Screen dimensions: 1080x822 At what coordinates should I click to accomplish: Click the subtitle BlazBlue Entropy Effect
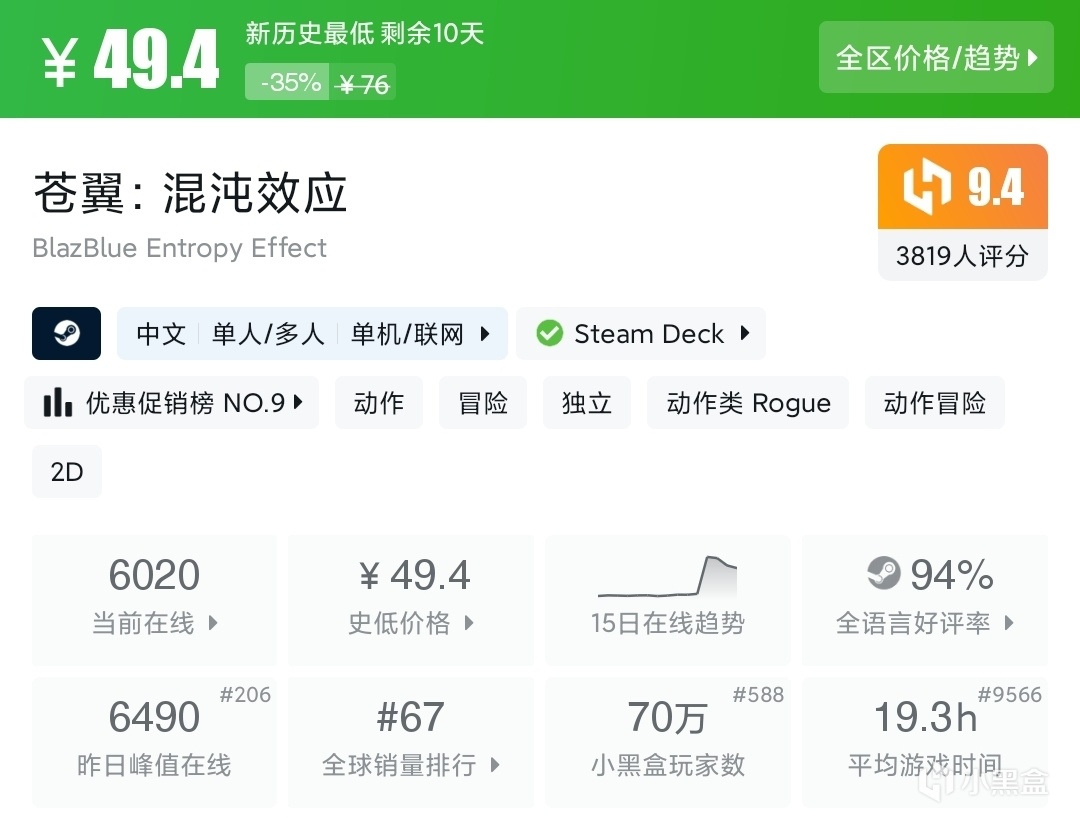pos(180,248)
